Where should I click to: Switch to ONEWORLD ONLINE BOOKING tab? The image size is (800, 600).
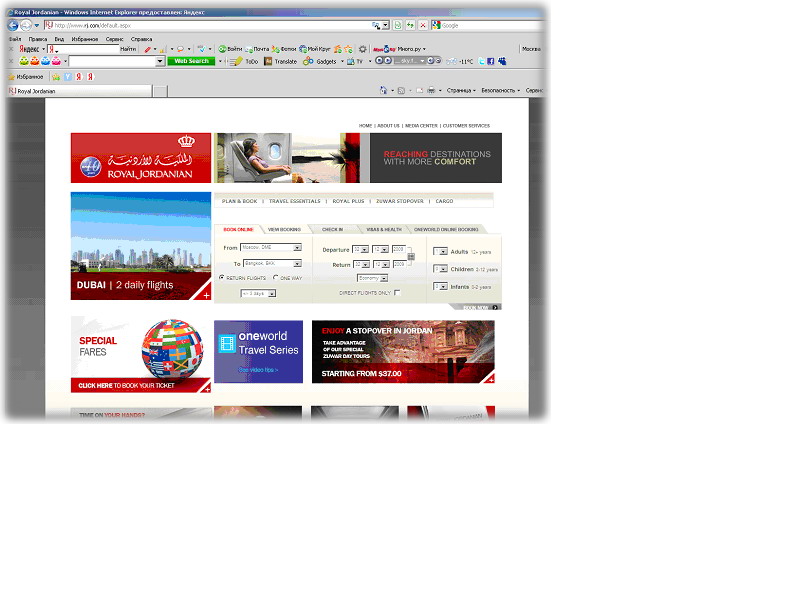(446, 230)
